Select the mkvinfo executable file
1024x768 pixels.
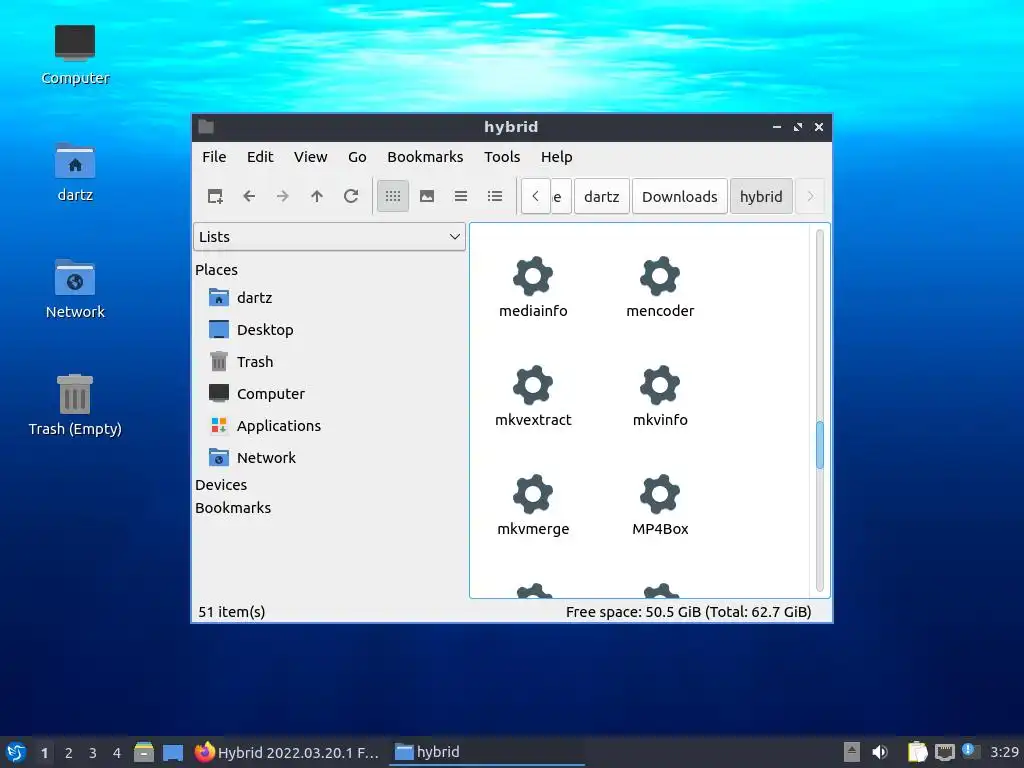click(660, 396)
